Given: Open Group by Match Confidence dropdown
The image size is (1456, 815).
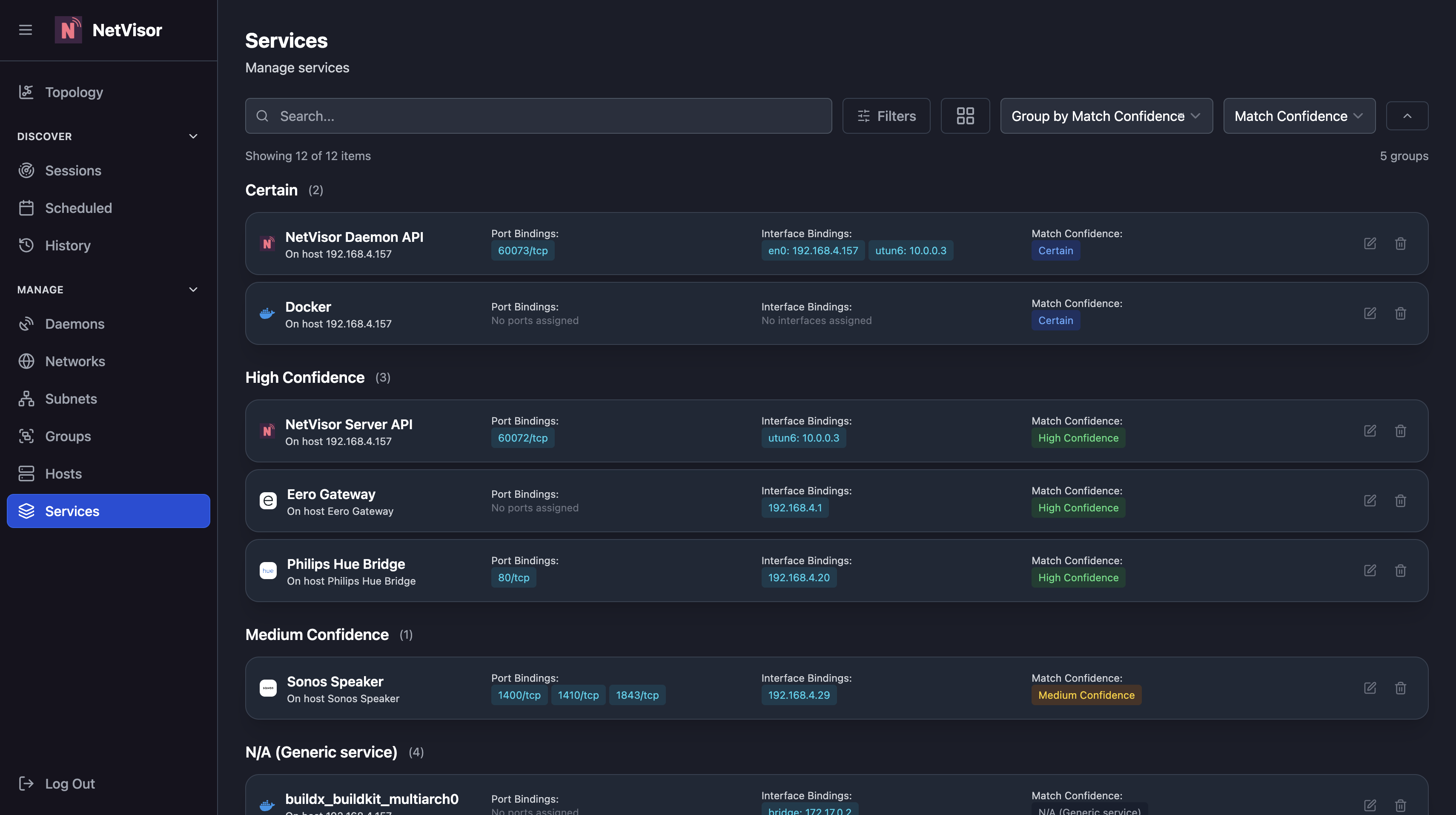Looking at the screenshot, I should pos(1106,116).
